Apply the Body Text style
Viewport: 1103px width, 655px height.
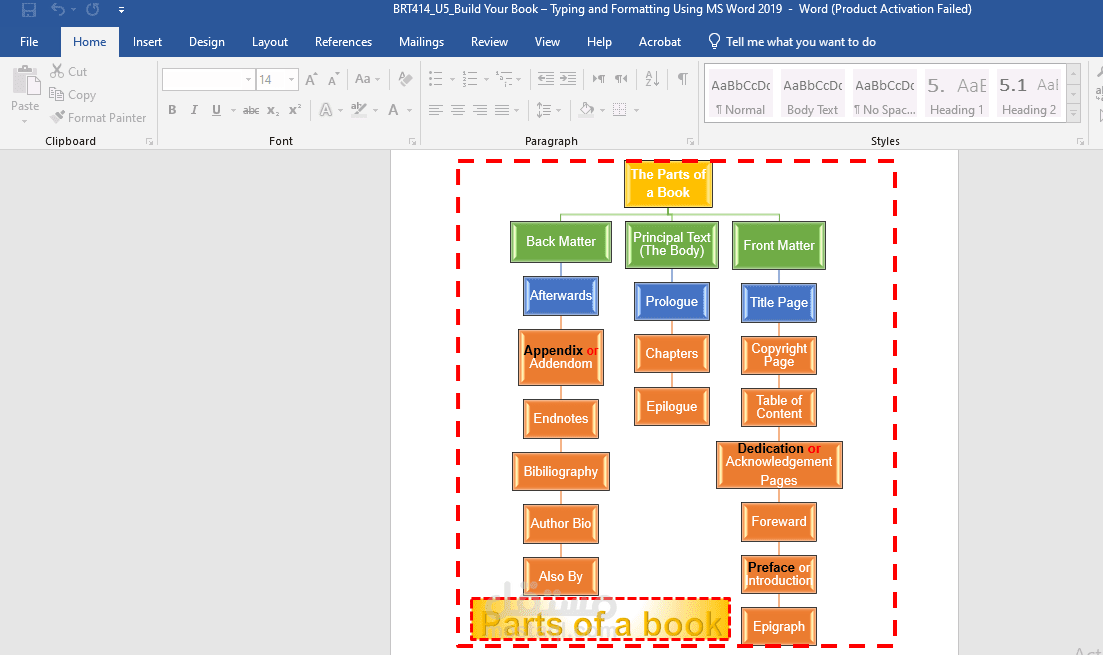[x=812, y=95]
